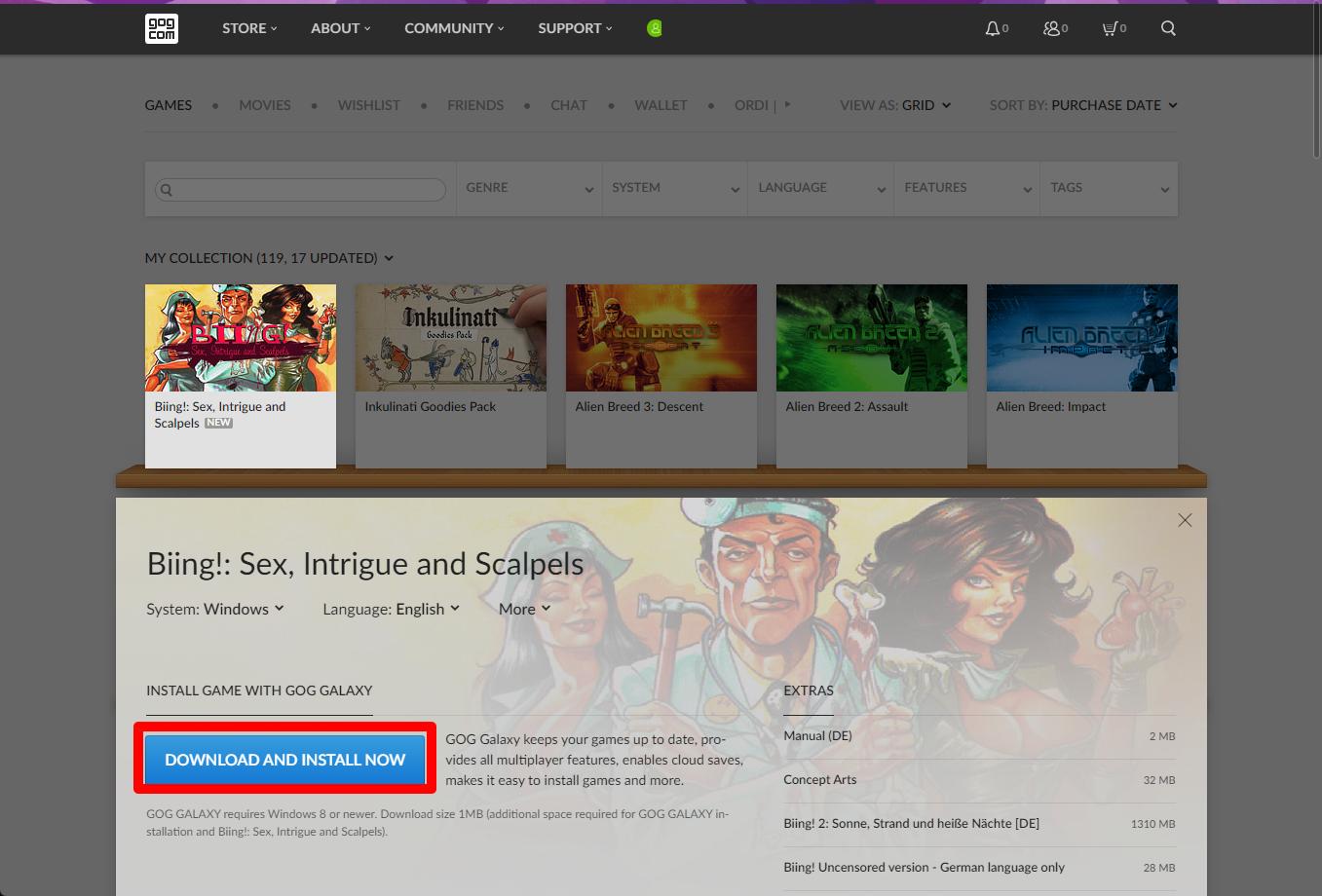Open the TAGS filter dropdown
This screenshot has height=896, width=1322.
tap(1110, 188)
